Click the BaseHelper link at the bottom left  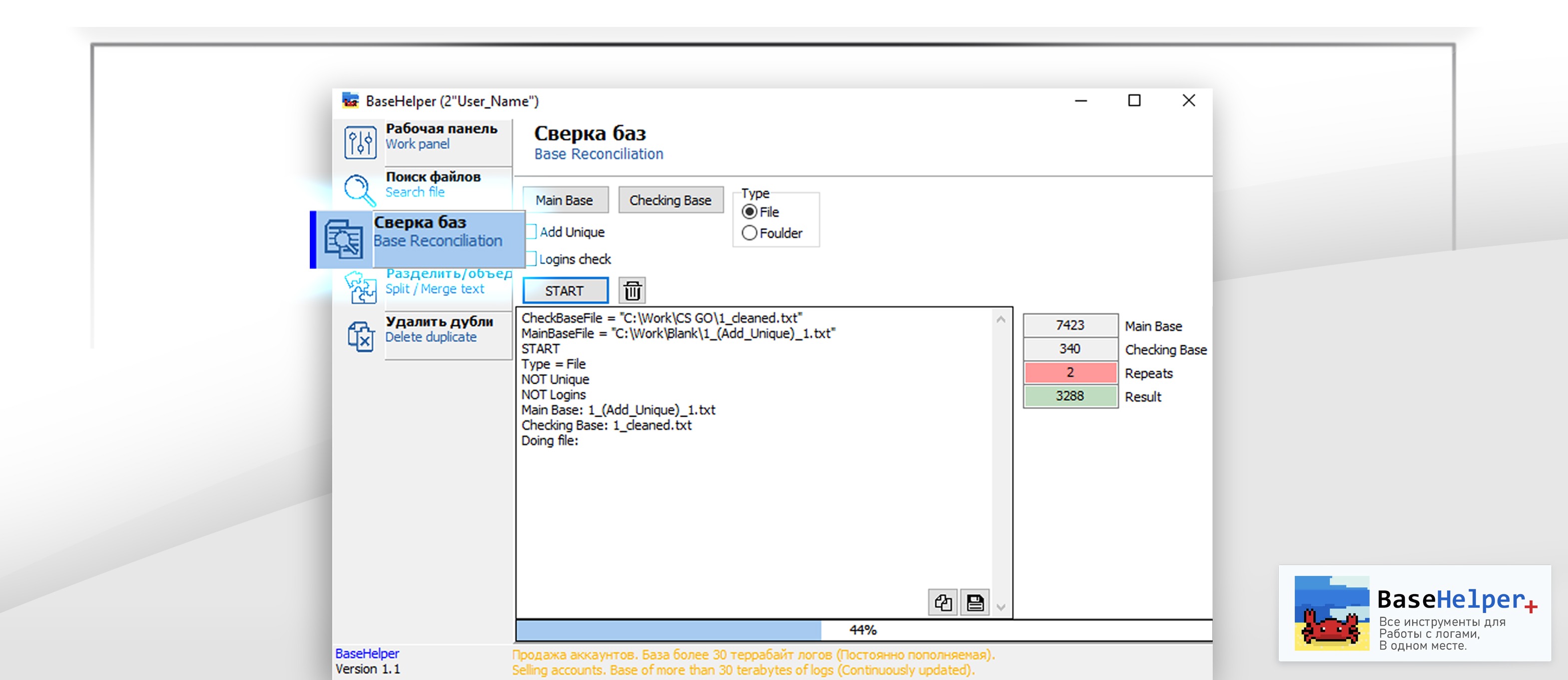coord(367,653)
